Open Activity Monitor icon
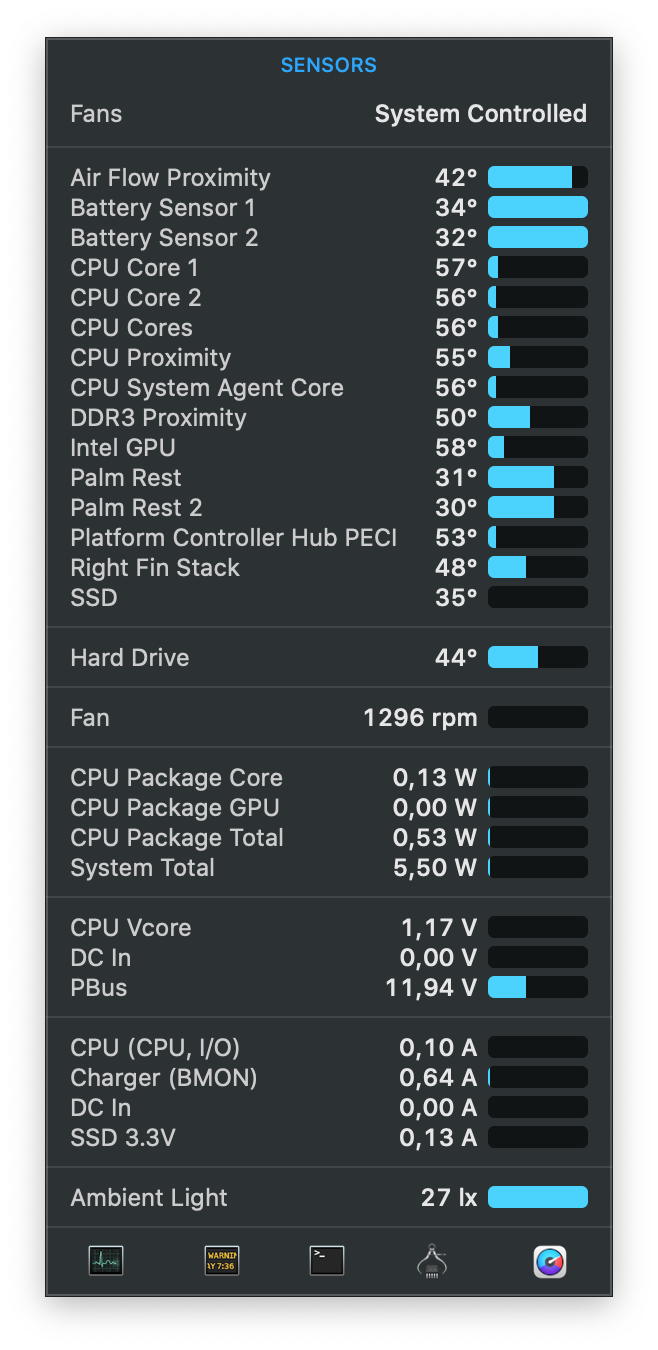Viewport: 658px width, 1350px height. 105,1261
